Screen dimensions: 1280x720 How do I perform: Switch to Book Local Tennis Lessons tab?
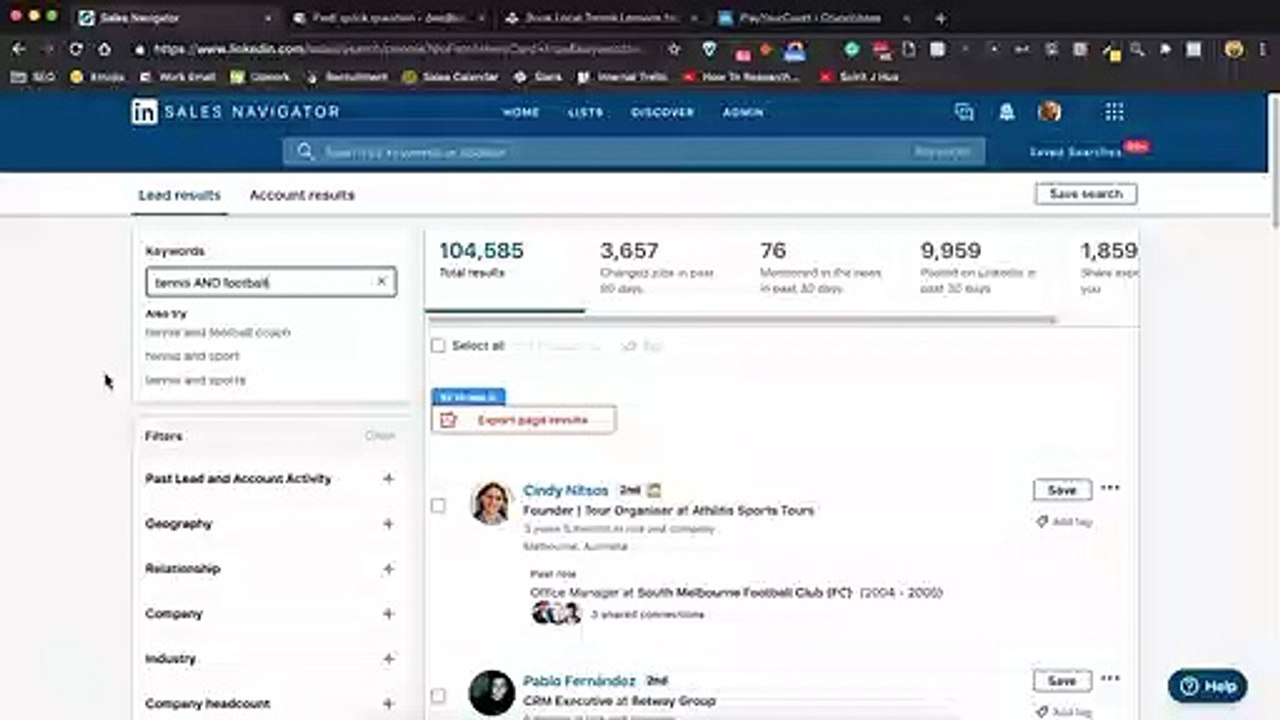click(600, 18)
